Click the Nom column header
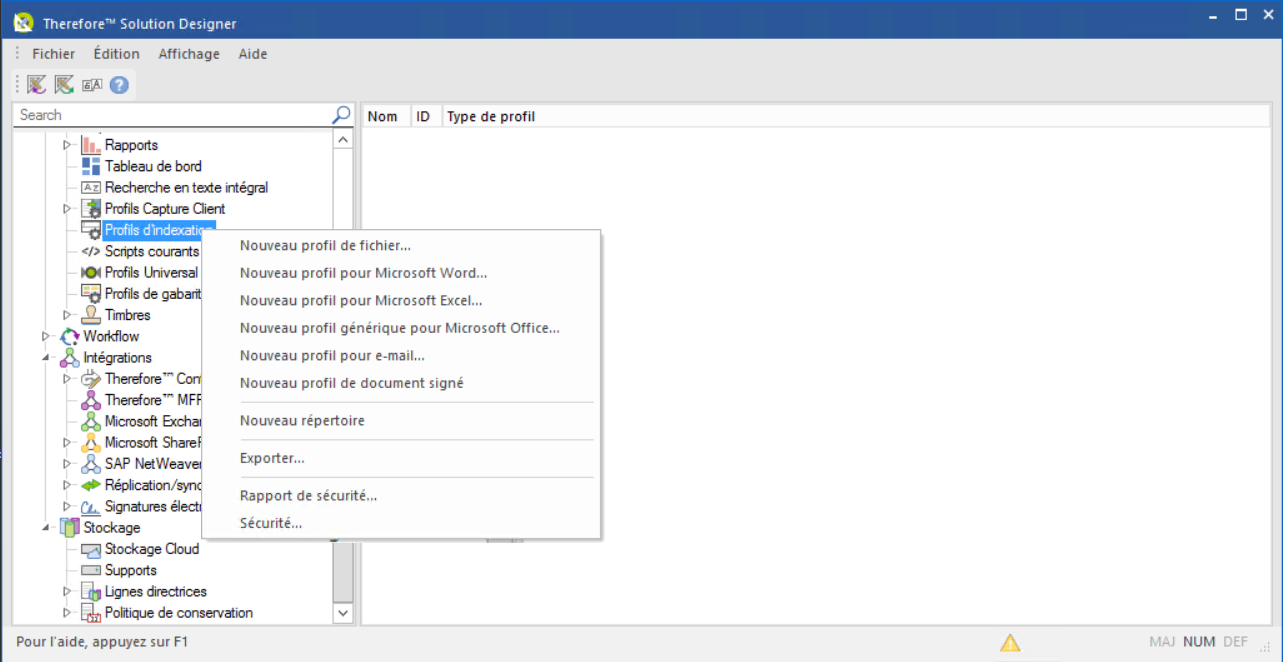 click(x=384, y=117)
